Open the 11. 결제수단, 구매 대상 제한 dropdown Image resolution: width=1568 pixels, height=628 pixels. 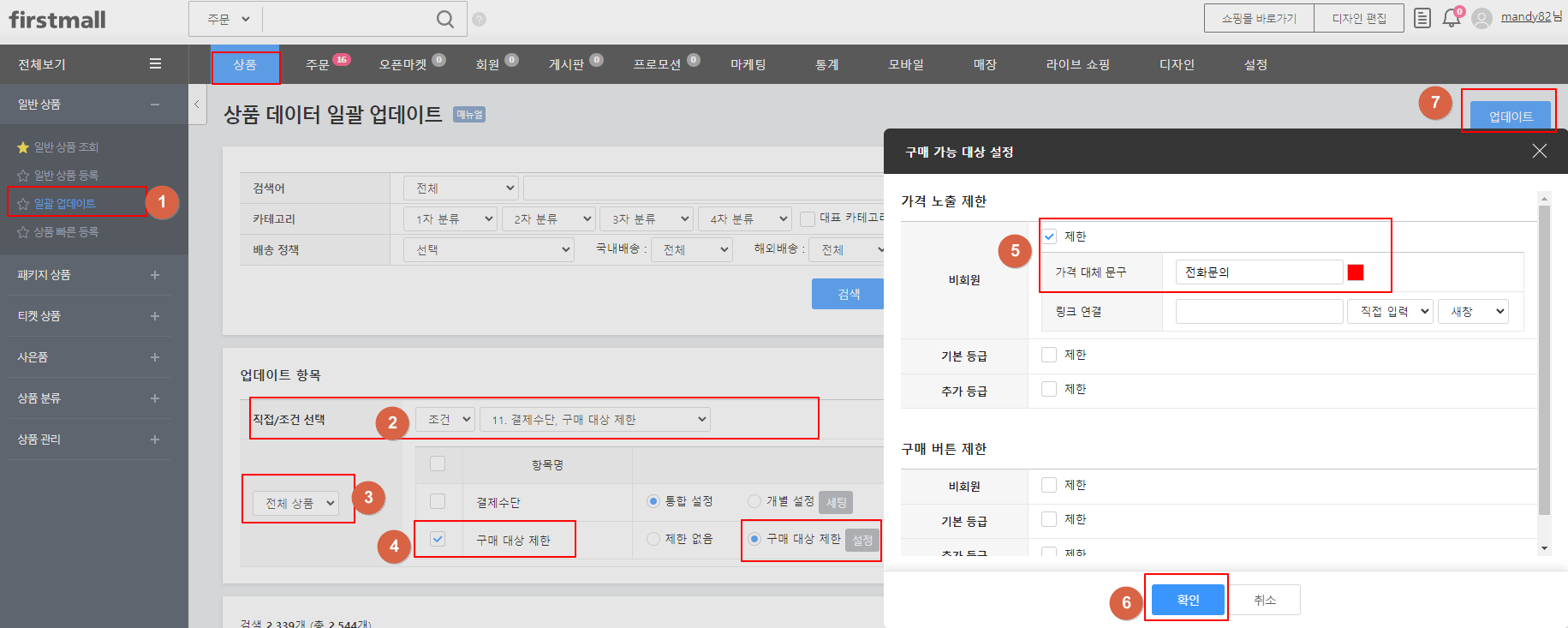coord(595,419)
